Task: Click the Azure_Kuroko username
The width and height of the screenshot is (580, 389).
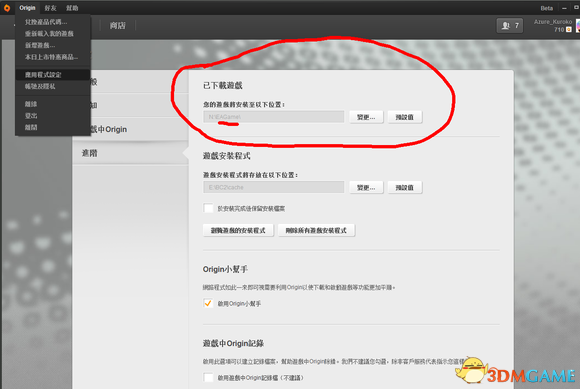Action: (x=553, y=22)
